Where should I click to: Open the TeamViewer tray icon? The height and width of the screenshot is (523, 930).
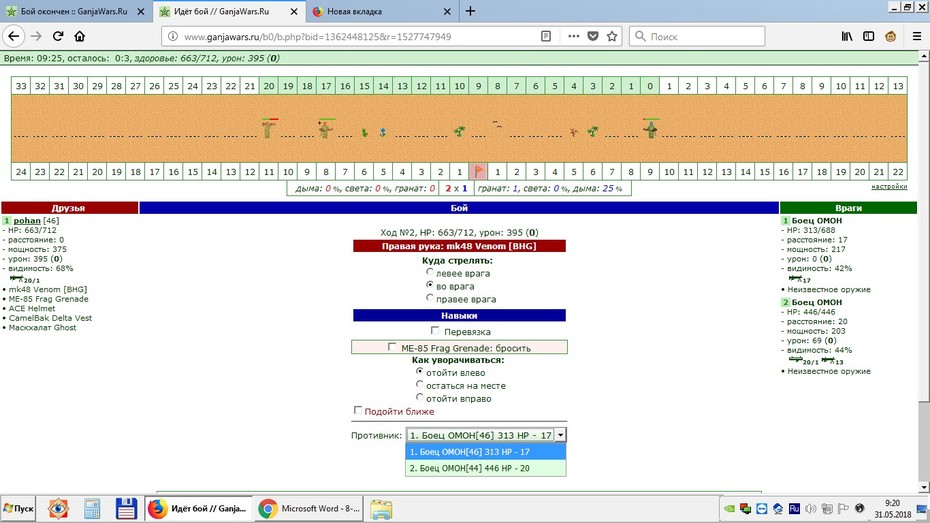point(762,509)
